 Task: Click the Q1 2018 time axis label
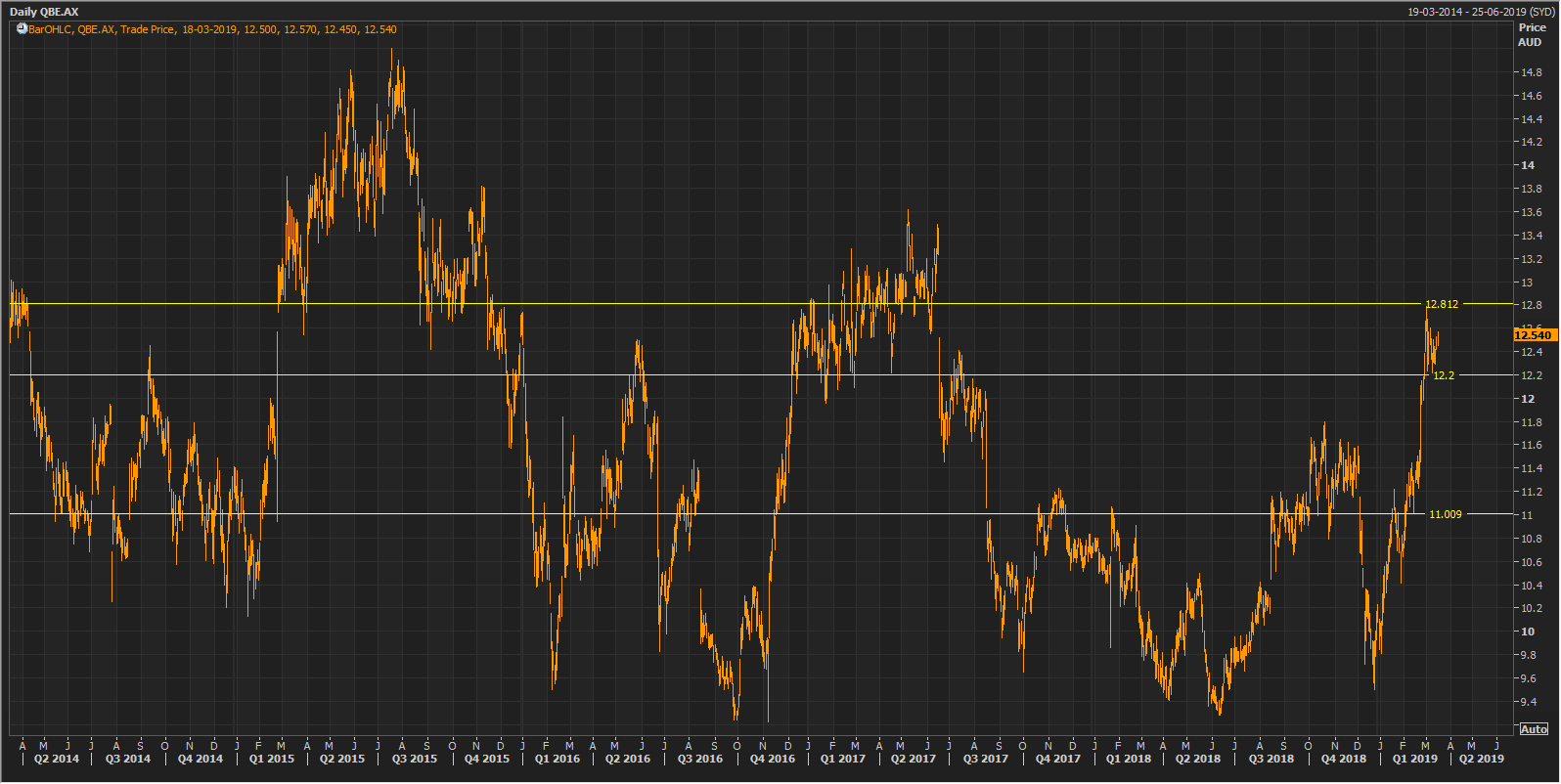1129,759
